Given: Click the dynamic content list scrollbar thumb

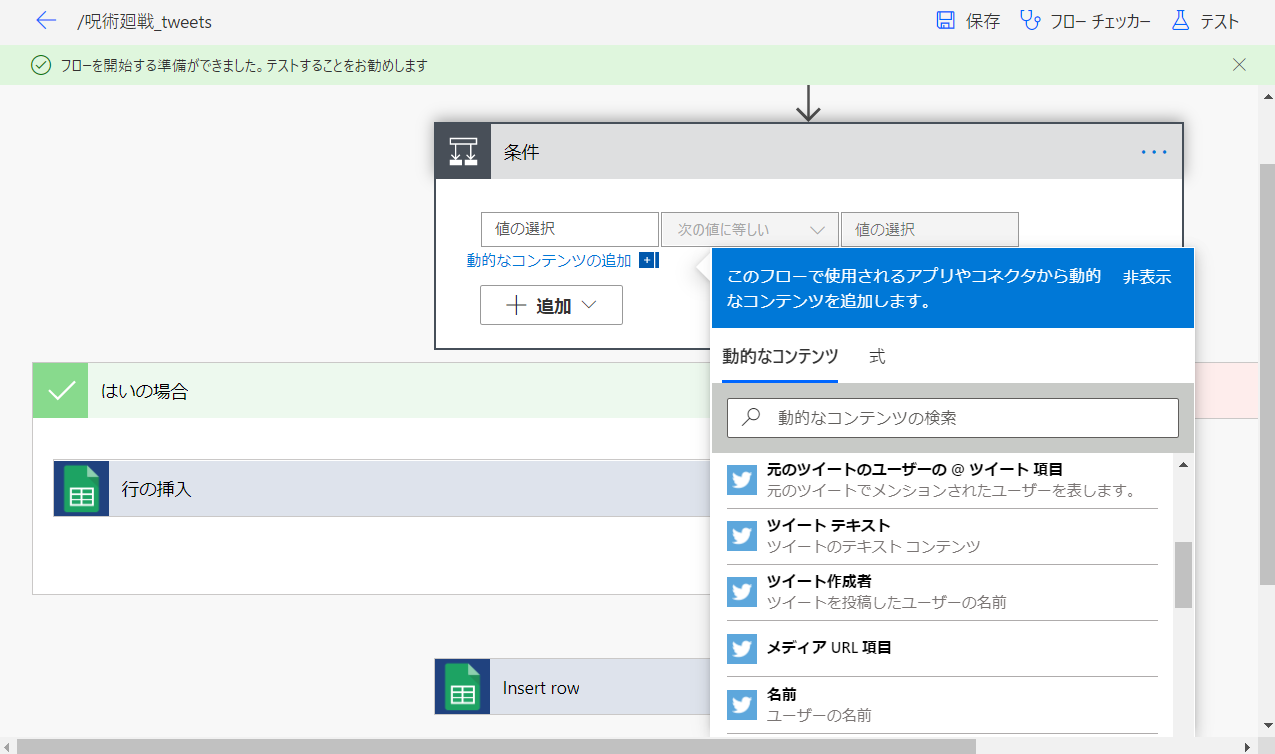Looking at the screenshot, I should tap(1183, 575).
